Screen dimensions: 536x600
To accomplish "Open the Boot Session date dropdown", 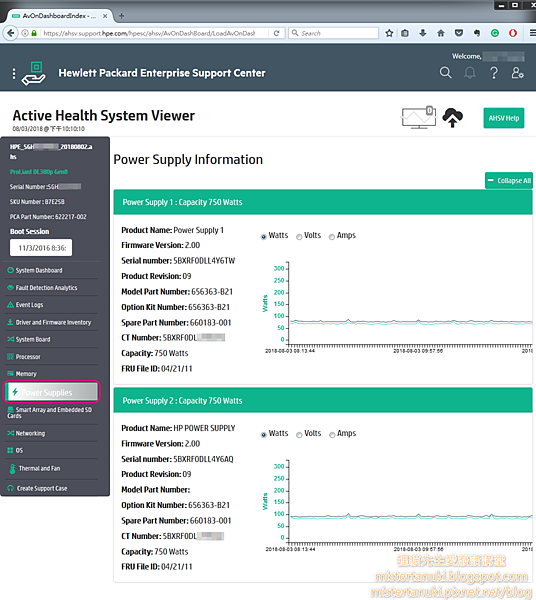I will click(41, 248).
